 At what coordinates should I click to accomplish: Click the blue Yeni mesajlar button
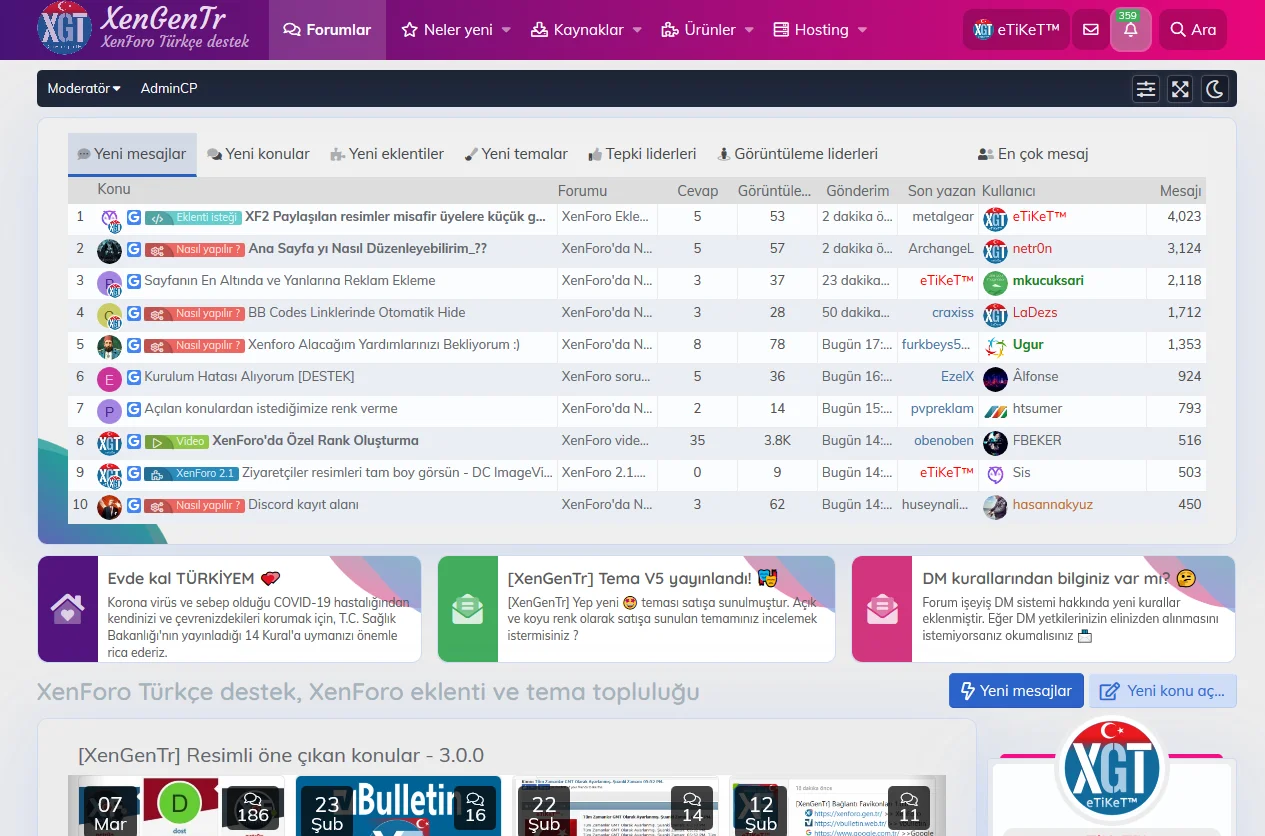click(x=1015, y=691)
